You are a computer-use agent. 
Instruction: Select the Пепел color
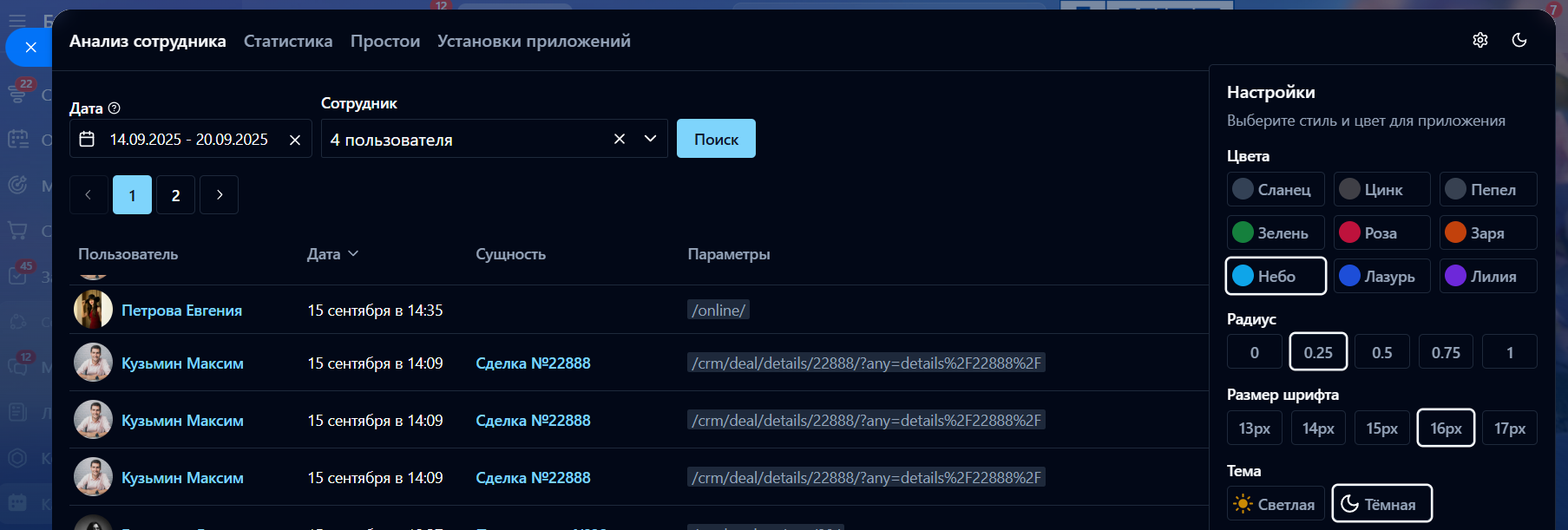point(1488,189)
